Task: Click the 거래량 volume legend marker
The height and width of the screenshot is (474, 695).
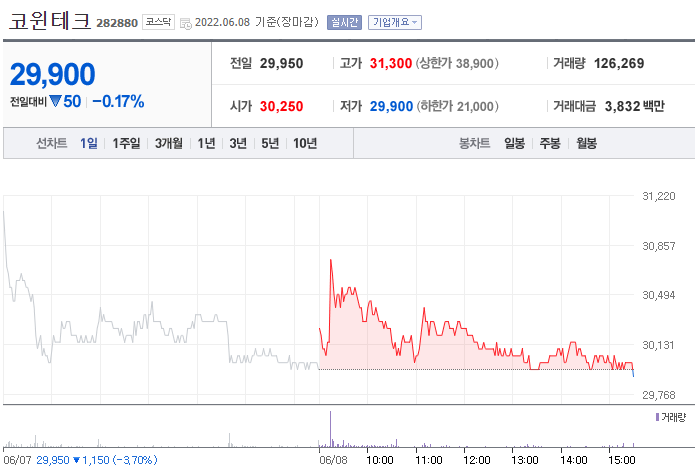Action: click(657, 417)
